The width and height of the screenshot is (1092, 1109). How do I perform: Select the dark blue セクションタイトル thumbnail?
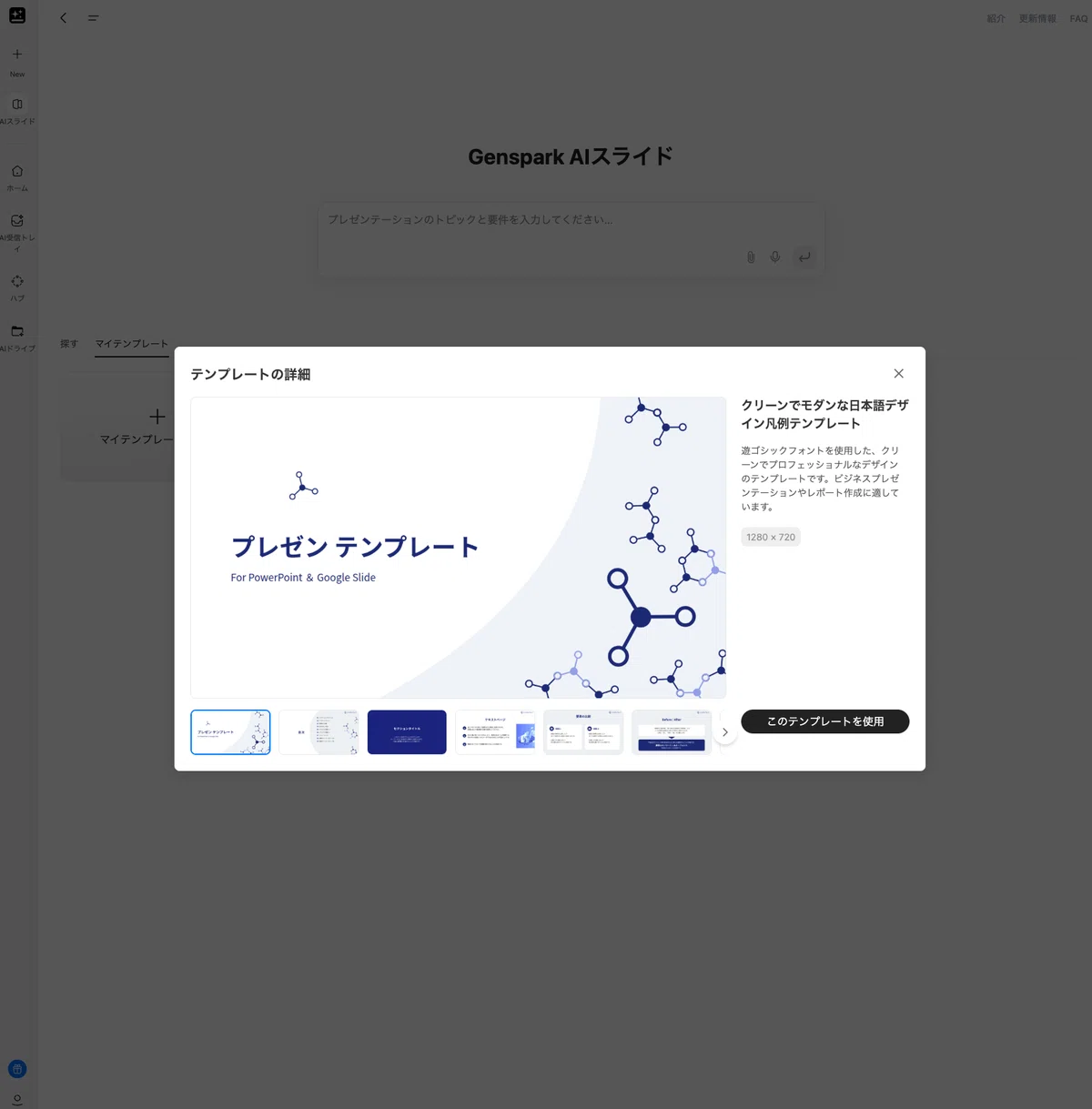407,732
